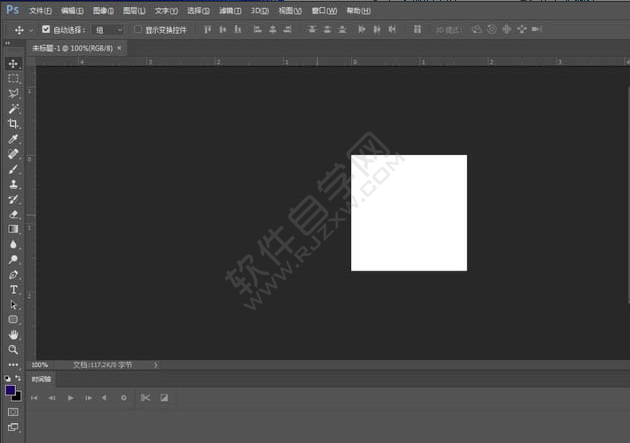The width and height of the screenshot is (630, 443).
Task: Select the Crop tool
Action: click(x=13, y=124)
